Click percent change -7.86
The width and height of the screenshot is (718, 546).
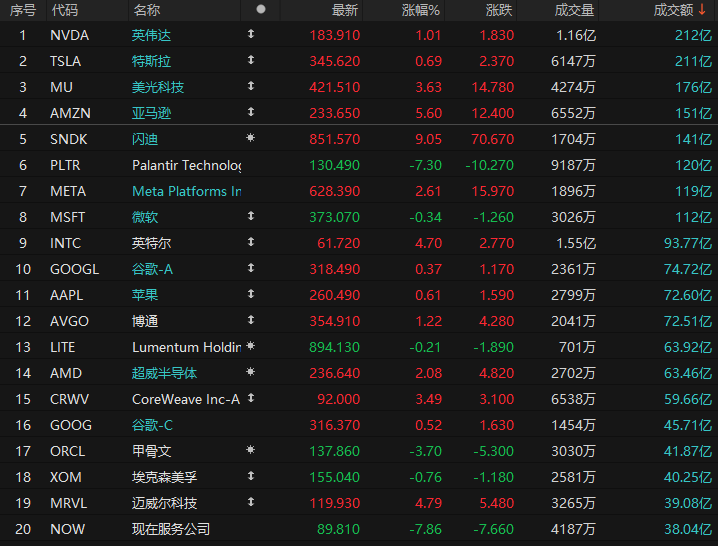tap(425, 530)
